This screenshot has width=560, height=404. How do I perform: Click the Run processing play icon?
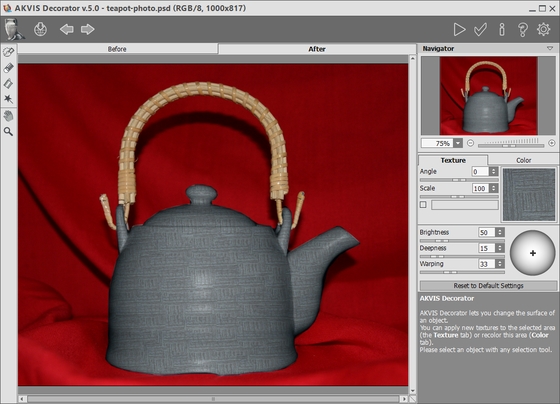point(459,30)
